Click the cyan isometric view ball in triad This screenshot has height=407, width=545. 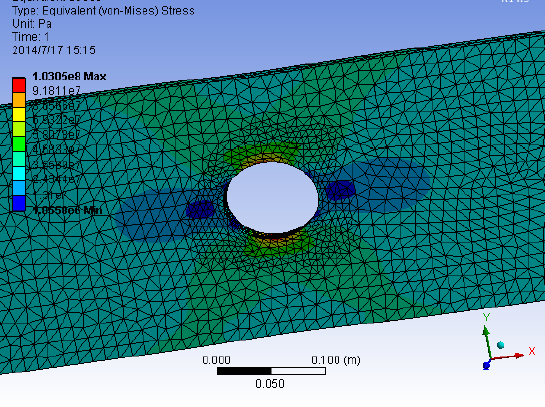[501, 345]
